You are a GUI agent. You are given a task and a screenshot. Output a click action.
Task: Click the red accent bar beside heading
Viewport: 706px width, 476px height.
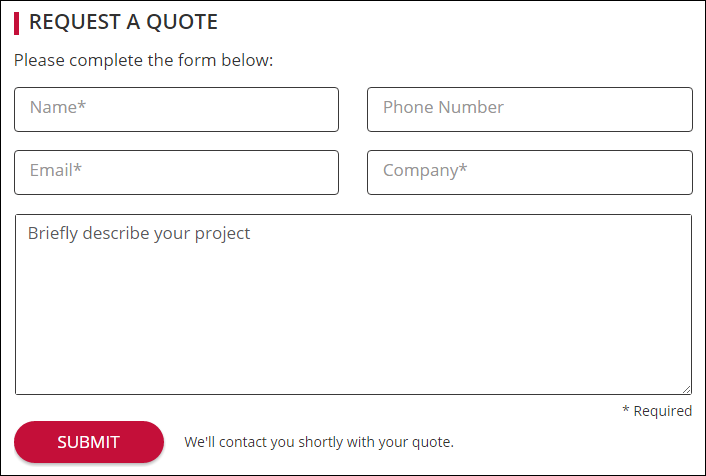coord(17,22)
